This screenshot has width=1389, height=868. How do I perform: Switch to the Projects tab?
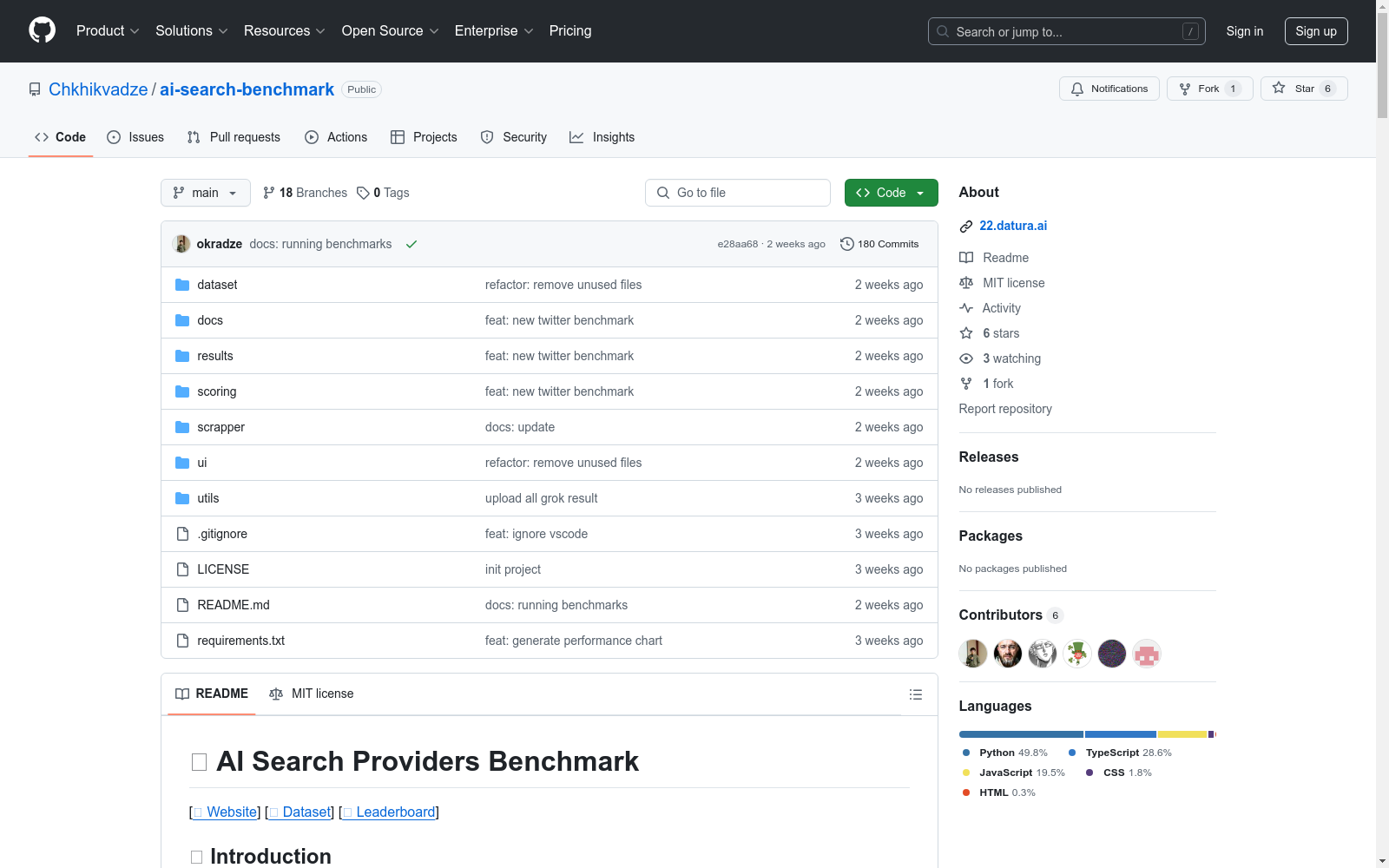424,137
